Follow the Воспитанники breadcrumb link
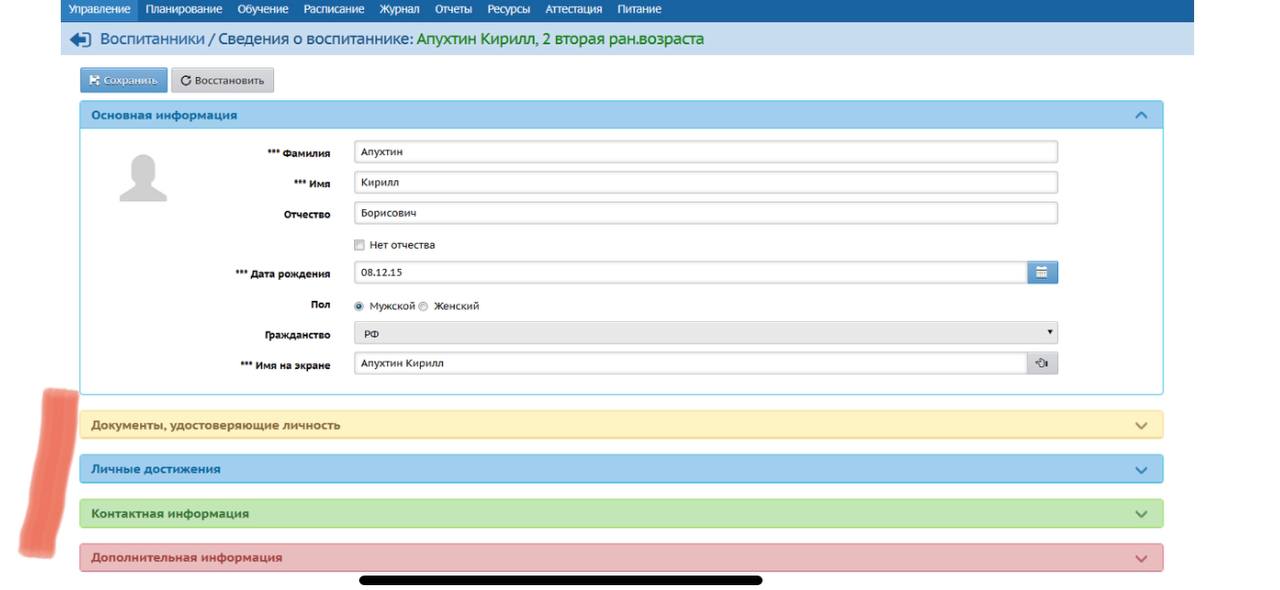The height and width of the screenshot is (590, 1280). [x=151, y=39]
